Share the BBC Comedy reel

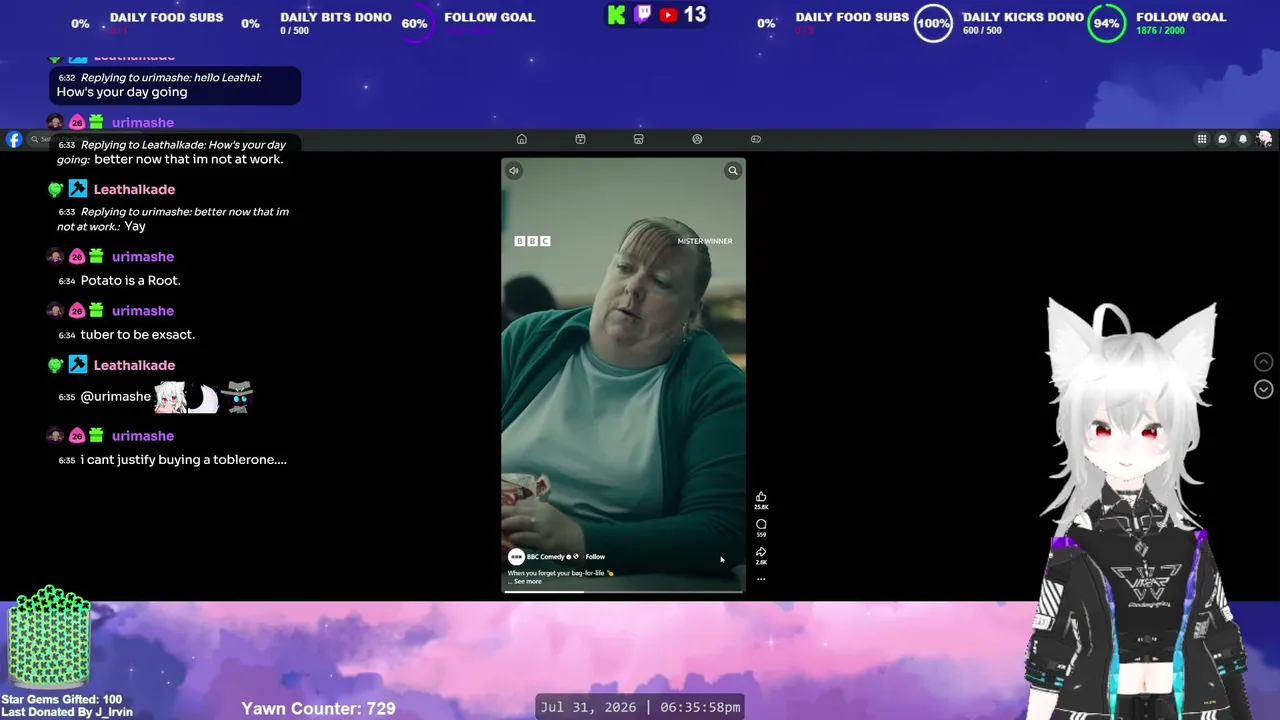click(x=761, y=552)
